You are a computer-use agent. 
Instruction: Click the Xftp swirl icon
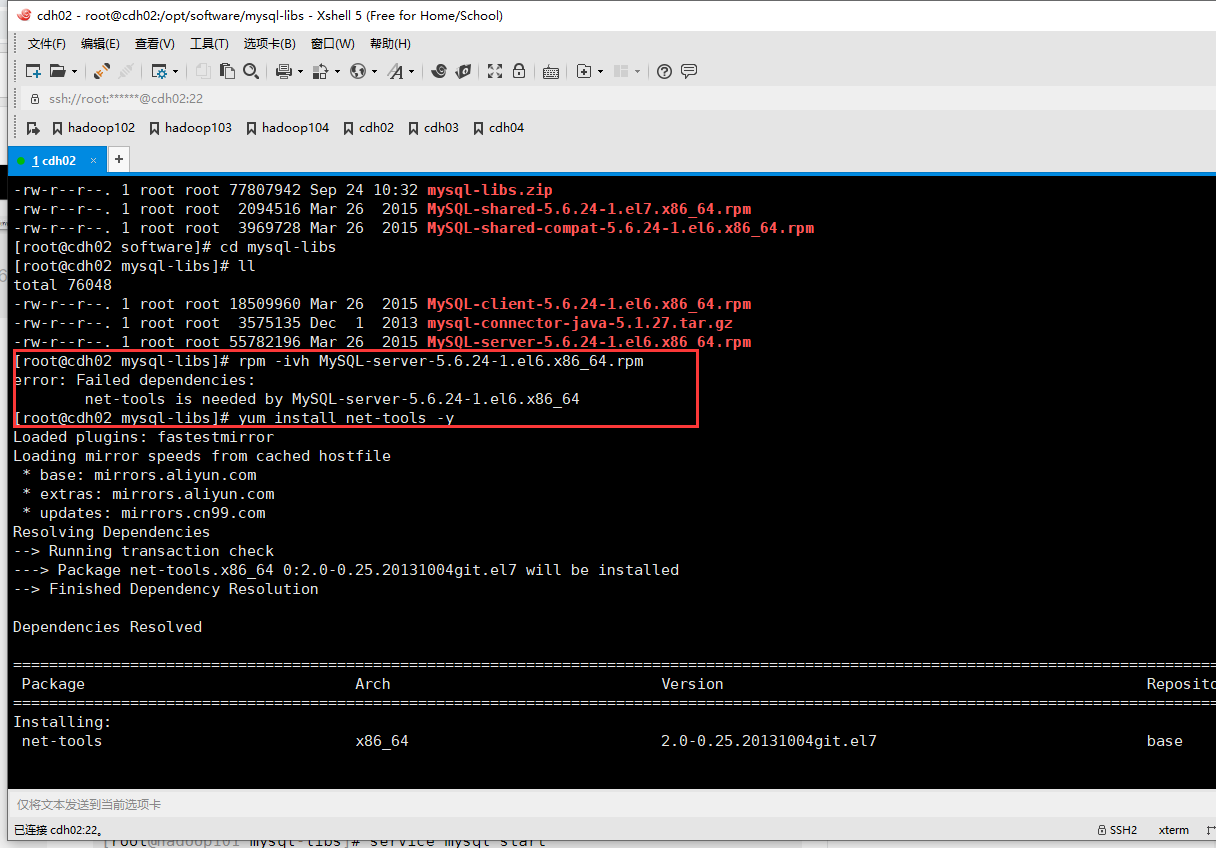[439, 71]
